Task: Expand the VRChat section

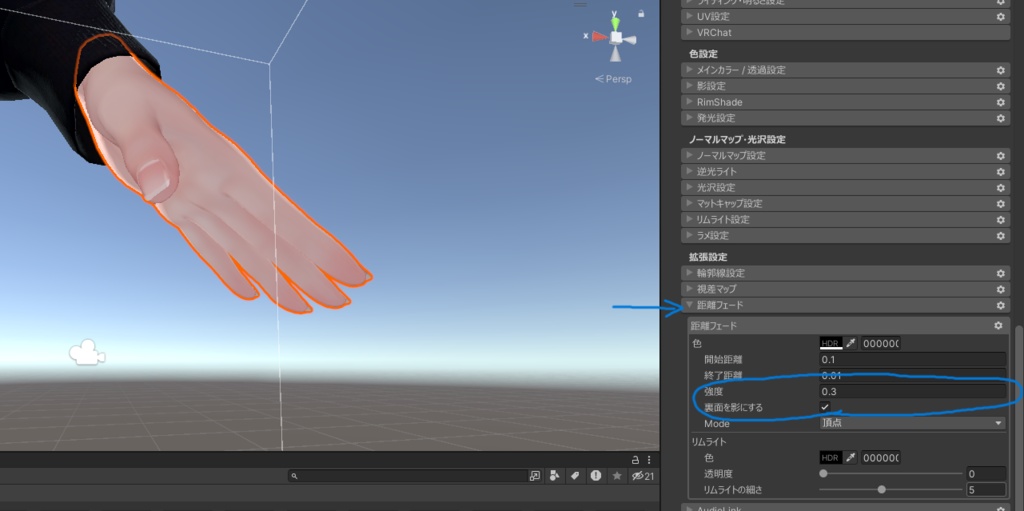Action: (x=846, y=32)
